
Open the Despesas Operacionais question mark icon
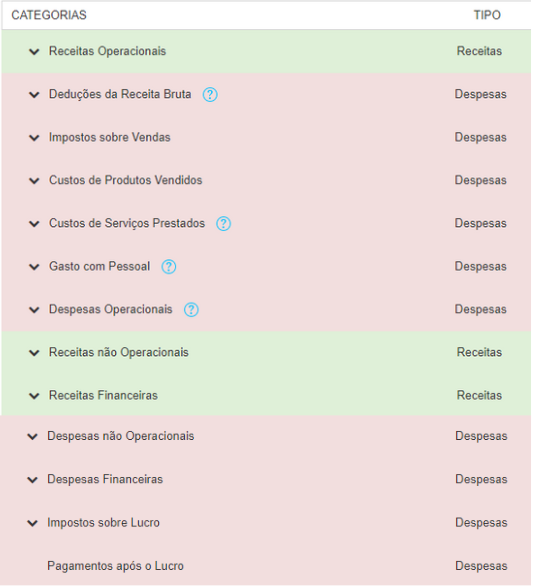click(x=191, y=310)
